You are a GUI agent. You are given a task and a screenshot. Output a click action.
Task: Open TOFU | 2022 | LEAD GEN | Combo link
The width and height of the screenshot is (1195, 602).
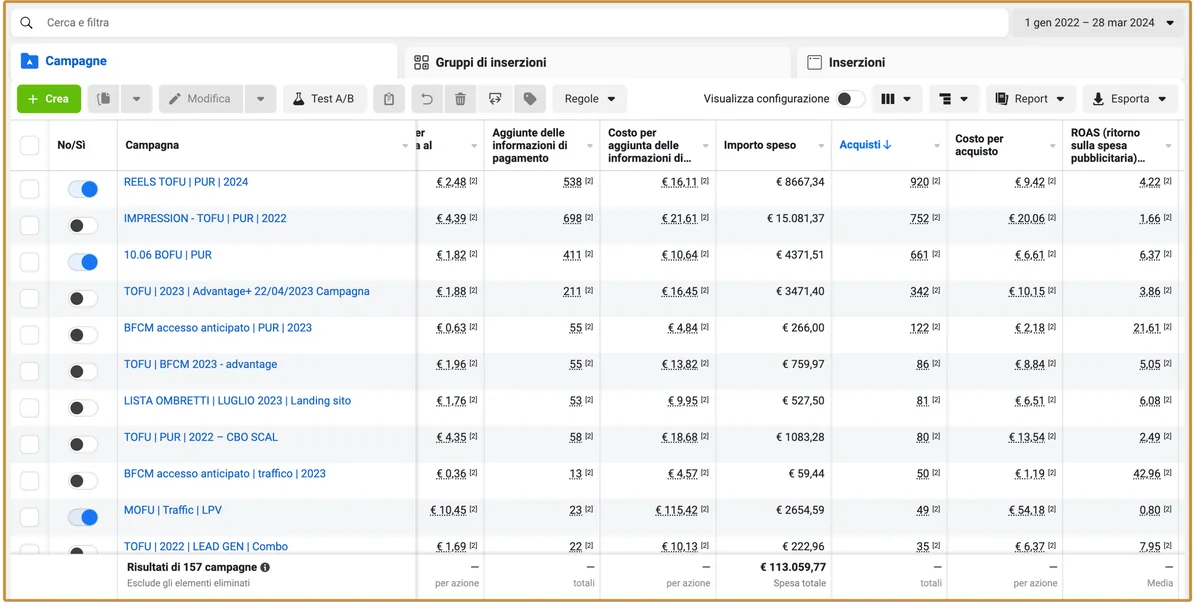[x=206, y=546]
